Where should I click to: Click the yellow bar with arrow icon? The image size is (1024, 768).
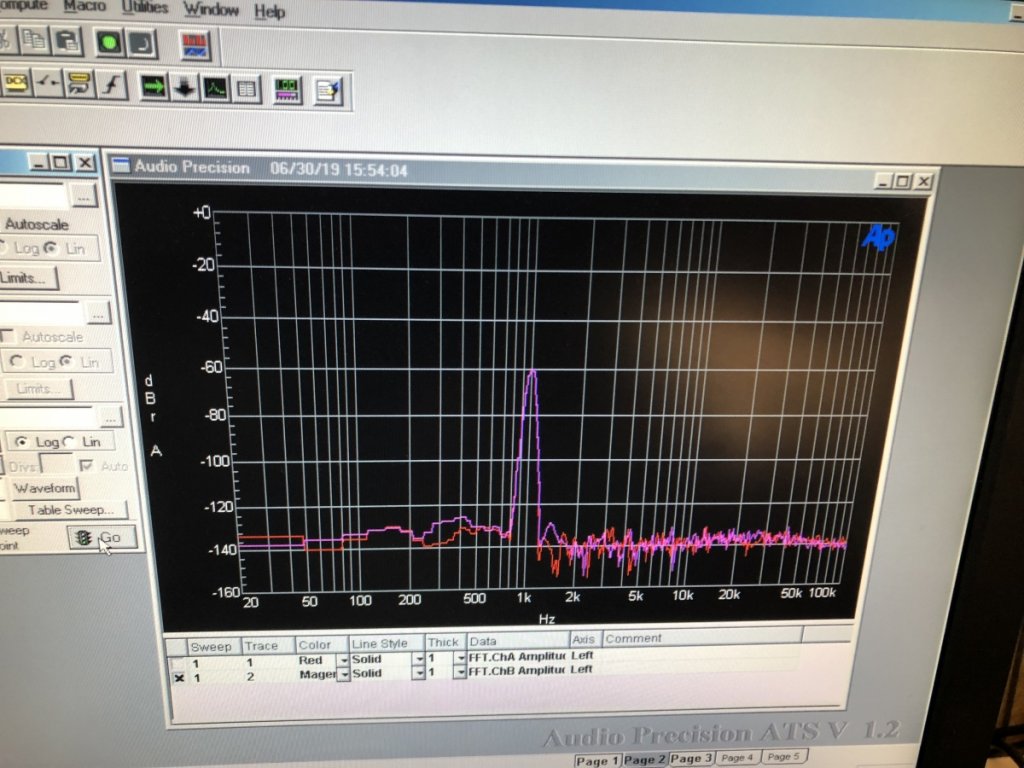tap(80, 84)
